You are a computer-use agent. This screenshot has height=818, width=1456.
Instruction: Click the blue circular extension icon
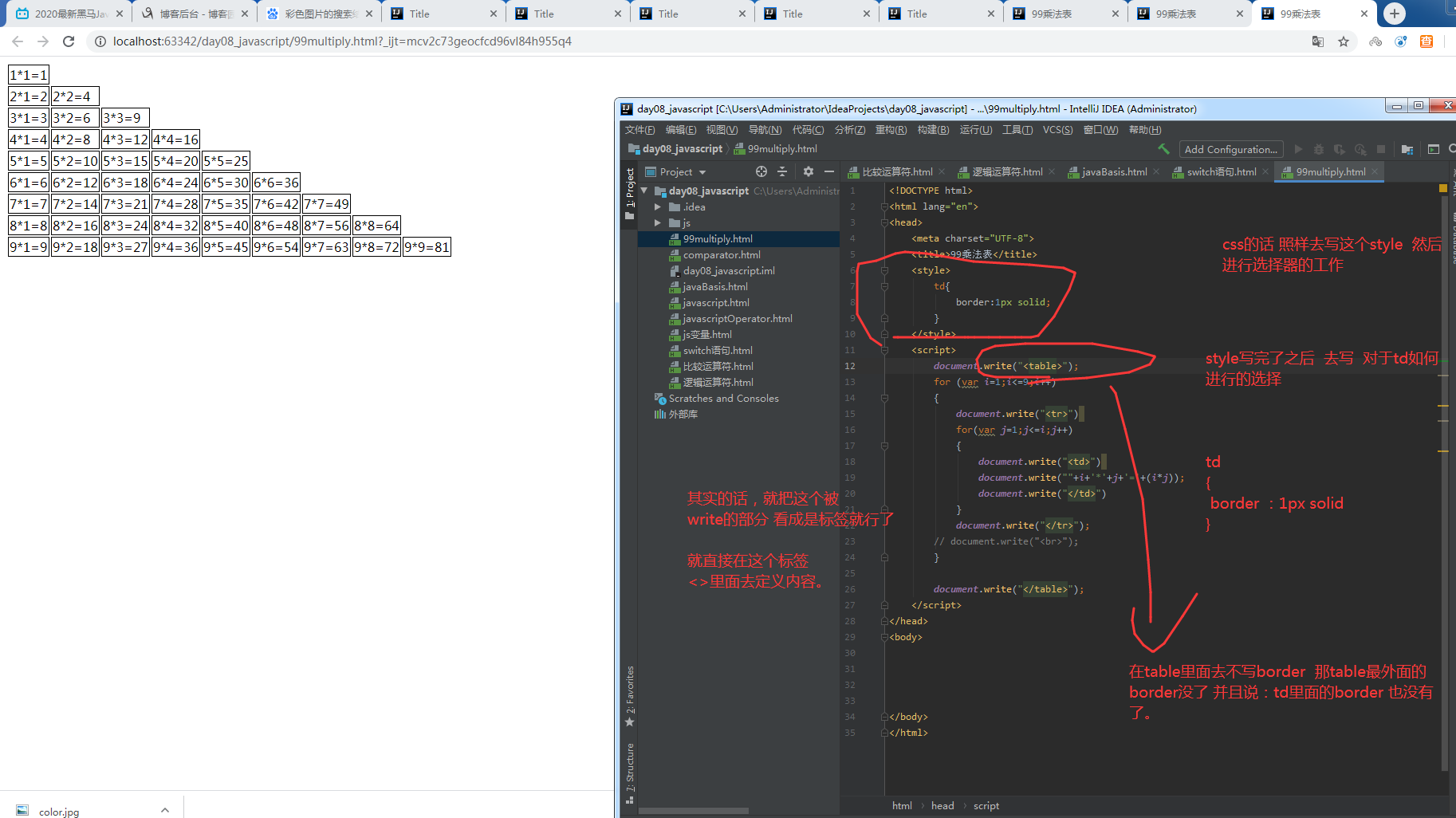click(1401, 41)
